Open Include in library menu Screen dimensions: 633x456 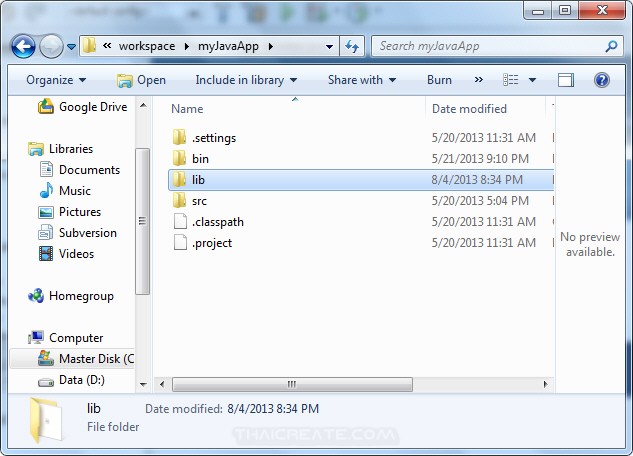246,80
